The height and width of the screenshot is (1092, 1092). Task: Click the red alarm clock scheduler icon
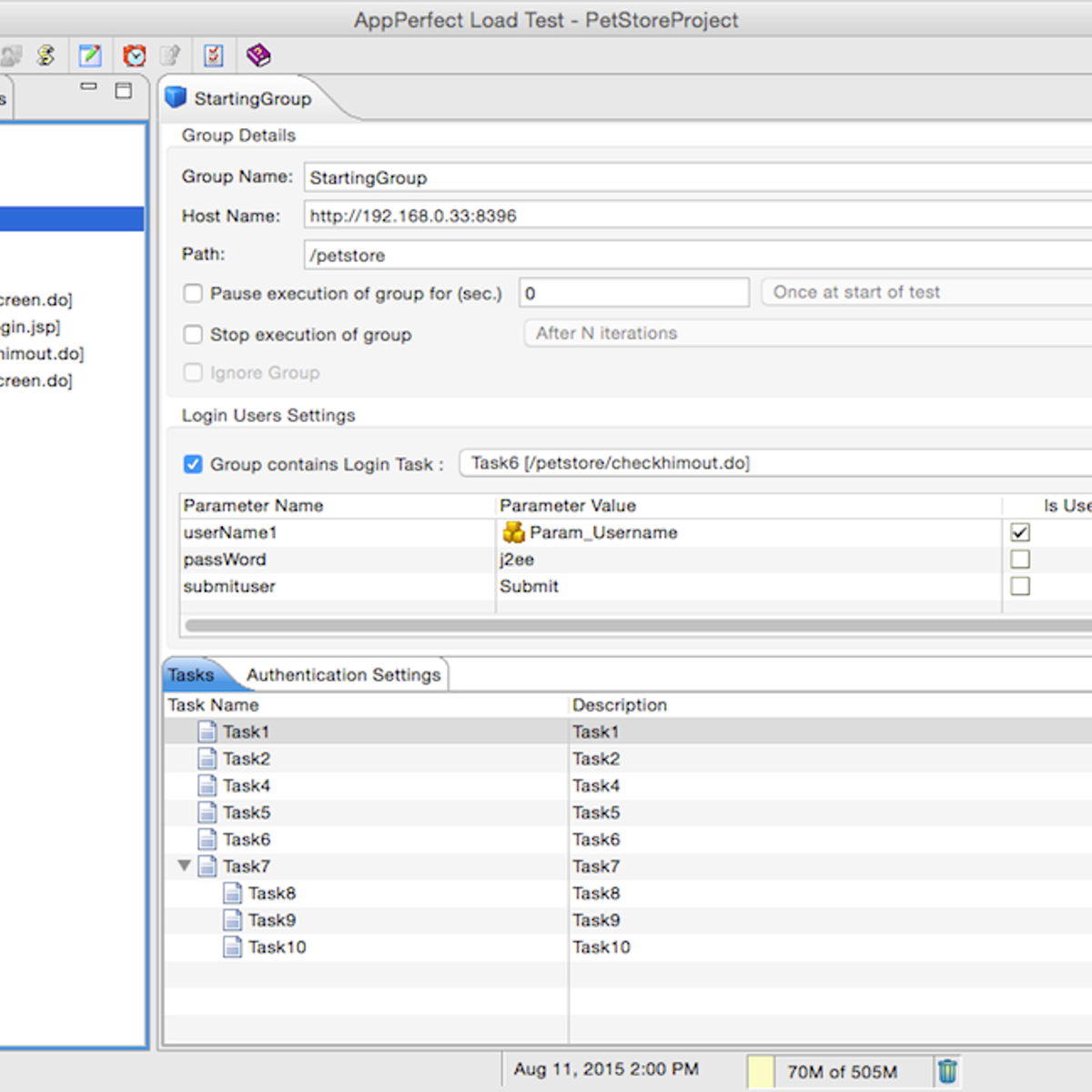[x=135, y=56]
